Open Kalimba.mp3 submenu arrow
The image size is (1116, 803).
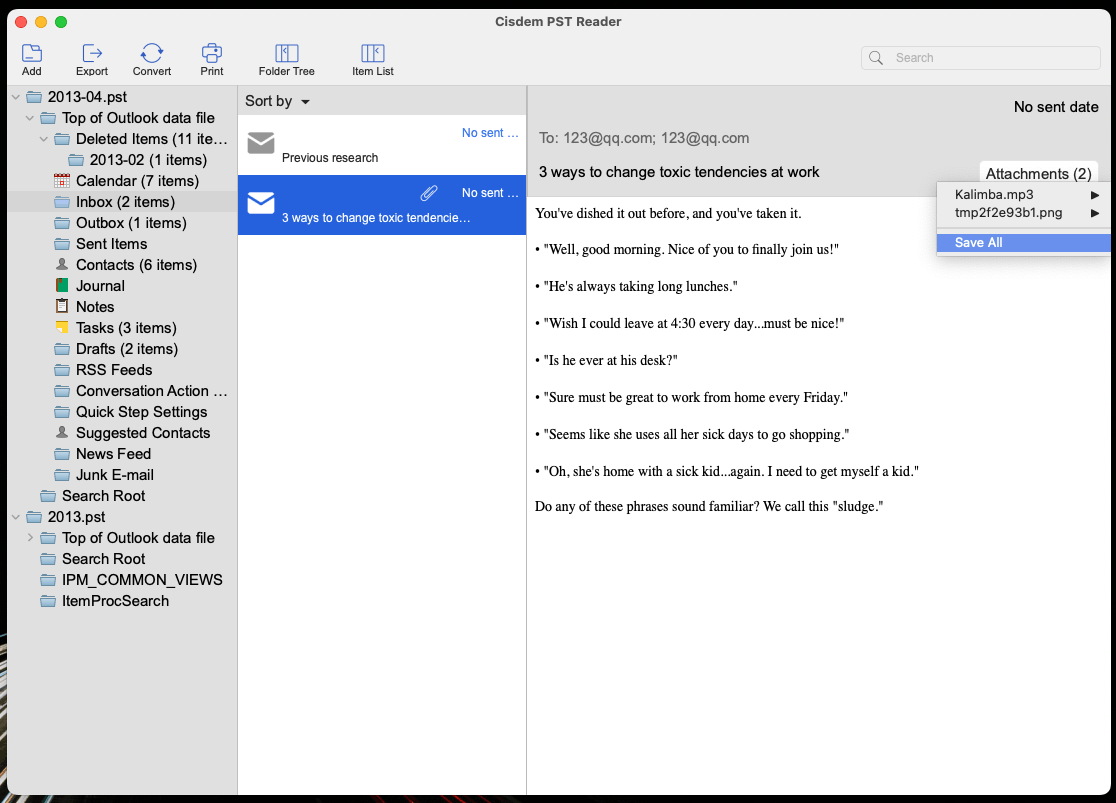pos(1095,194)
